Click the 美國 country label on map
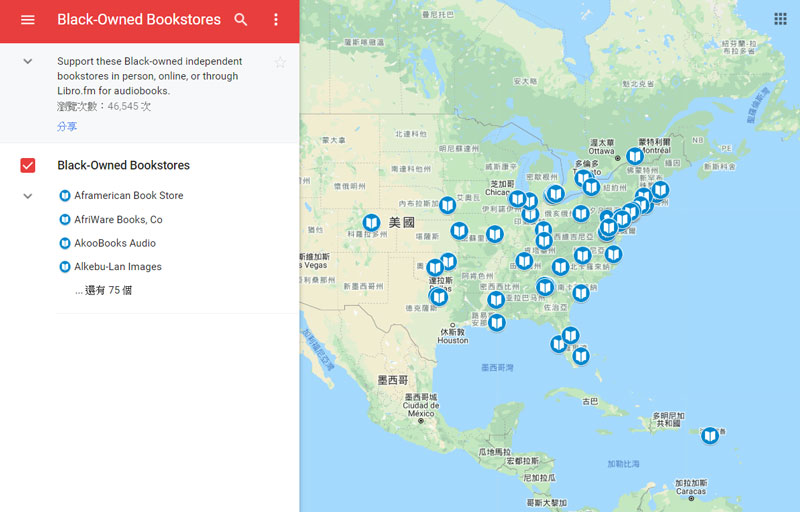The height and width of the screenshot is (512, 800). coord(402,222)
